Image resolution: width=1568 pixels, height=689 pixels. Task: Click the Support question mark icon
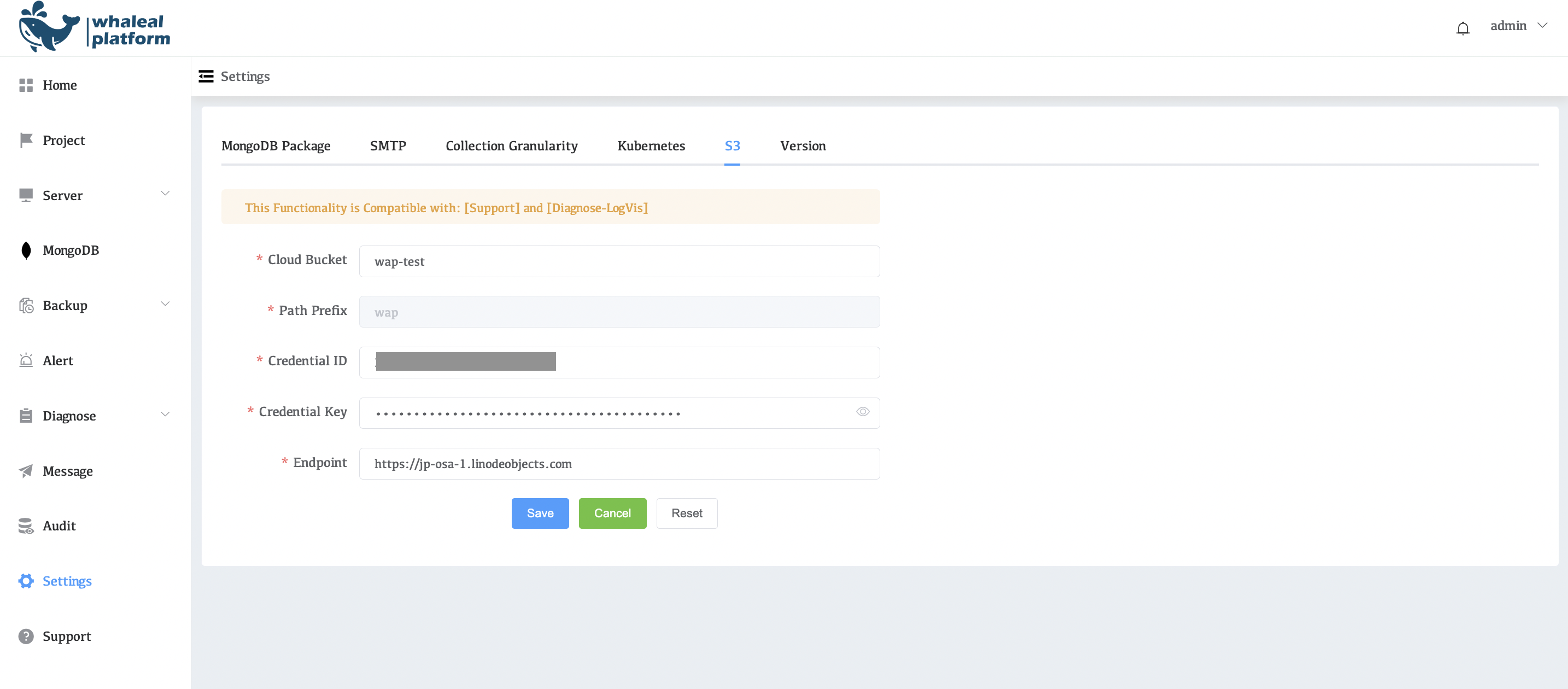click(x=26, y=636)
